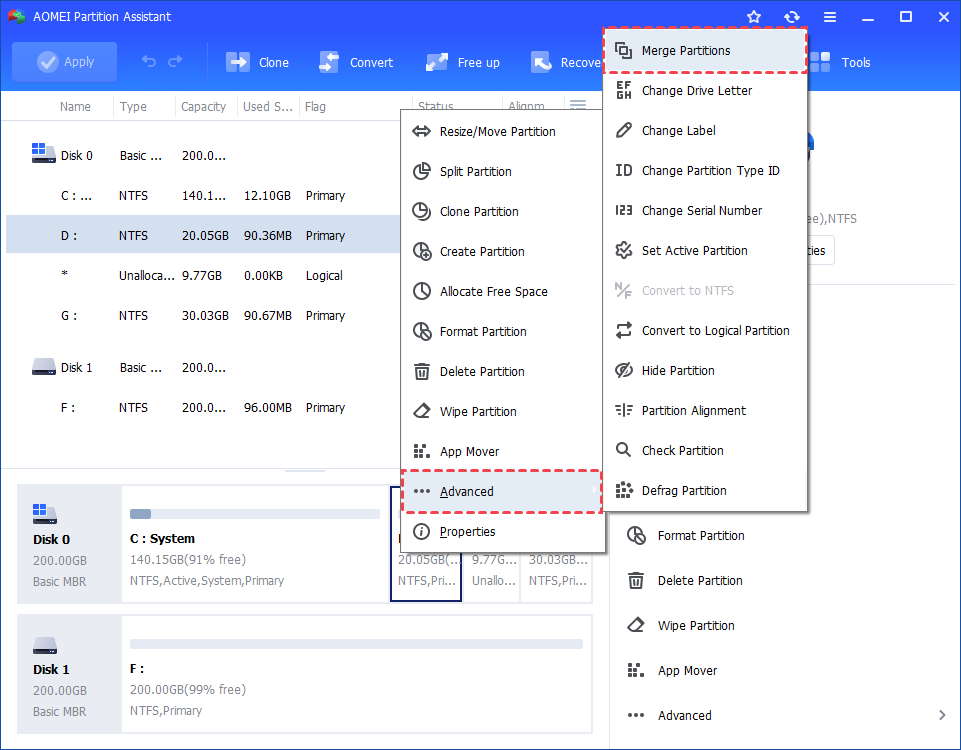Click the undo arrow icon
Viewport: 961px width, 750px height.
coord(148,61)
